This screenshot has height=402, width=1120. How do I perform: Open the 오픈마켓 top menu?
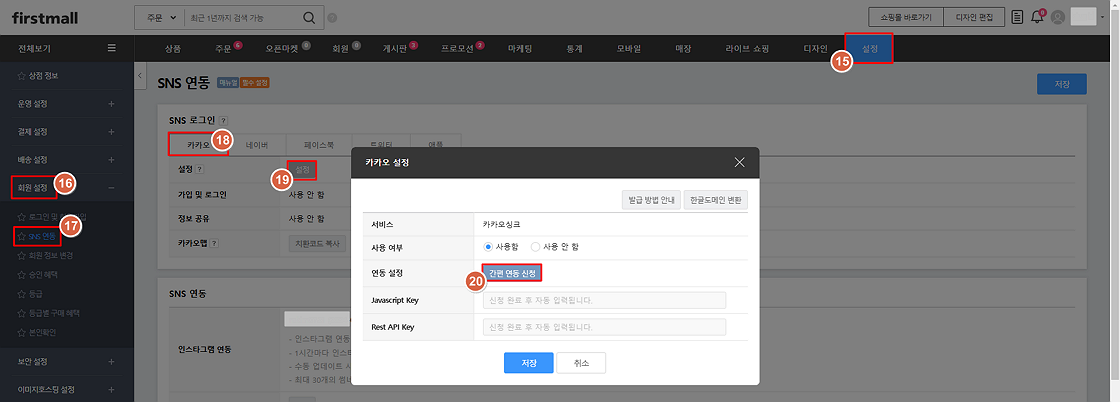tap(281, 49)
